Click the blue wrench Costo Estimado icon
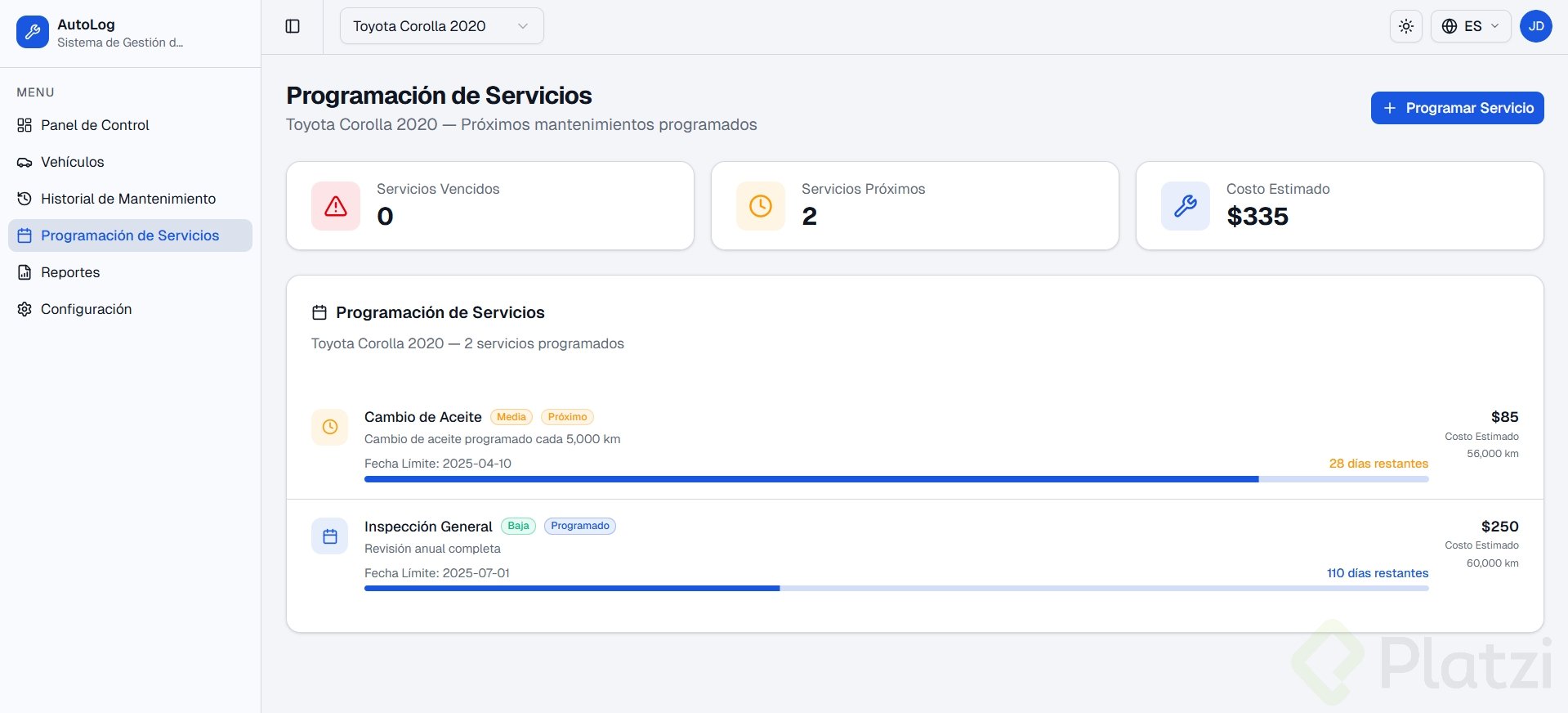Viewport: 1568px width, 713px height. pos(1186,206)
